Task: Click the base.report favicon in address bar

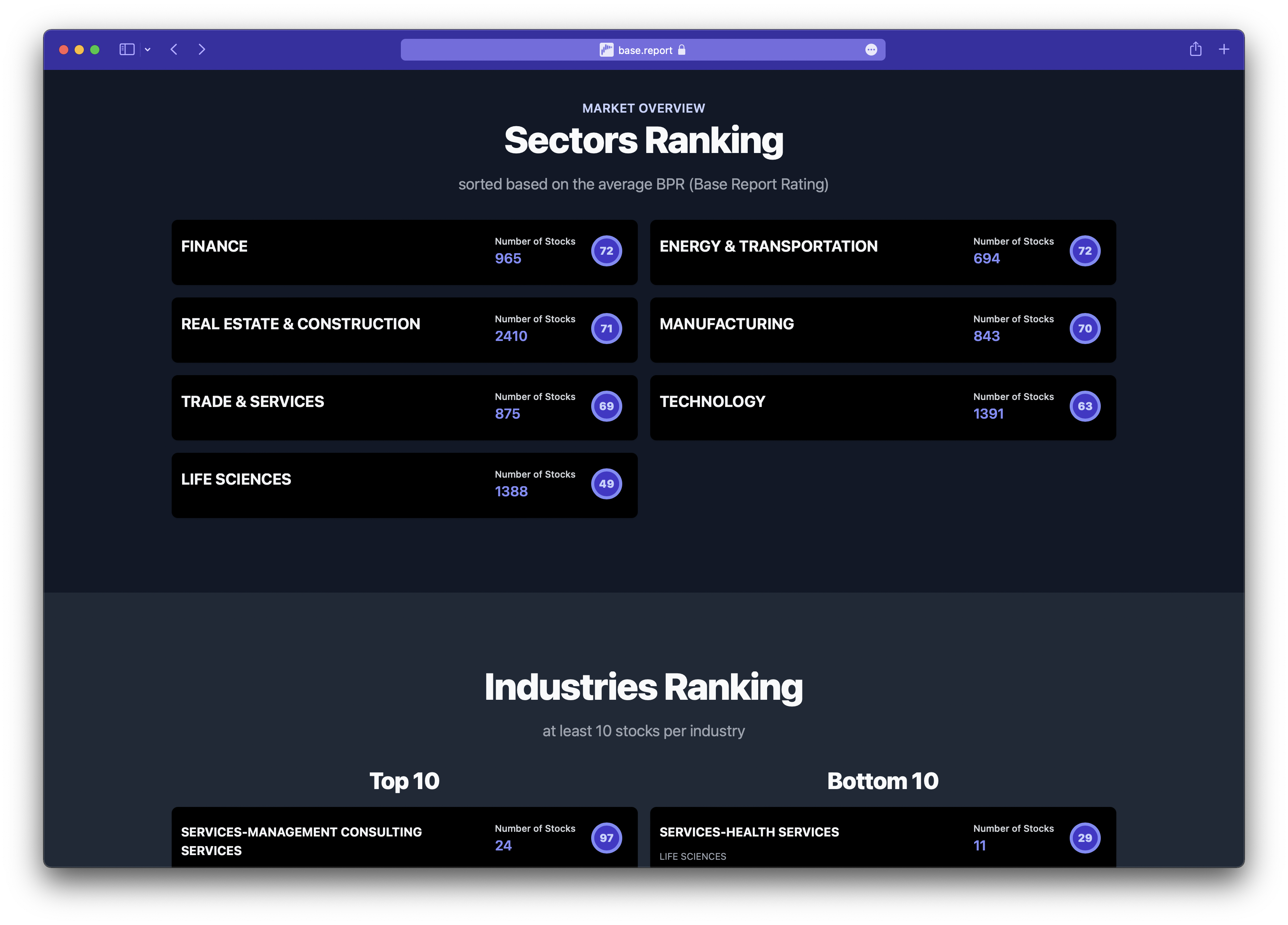Action: pos(607,50)
